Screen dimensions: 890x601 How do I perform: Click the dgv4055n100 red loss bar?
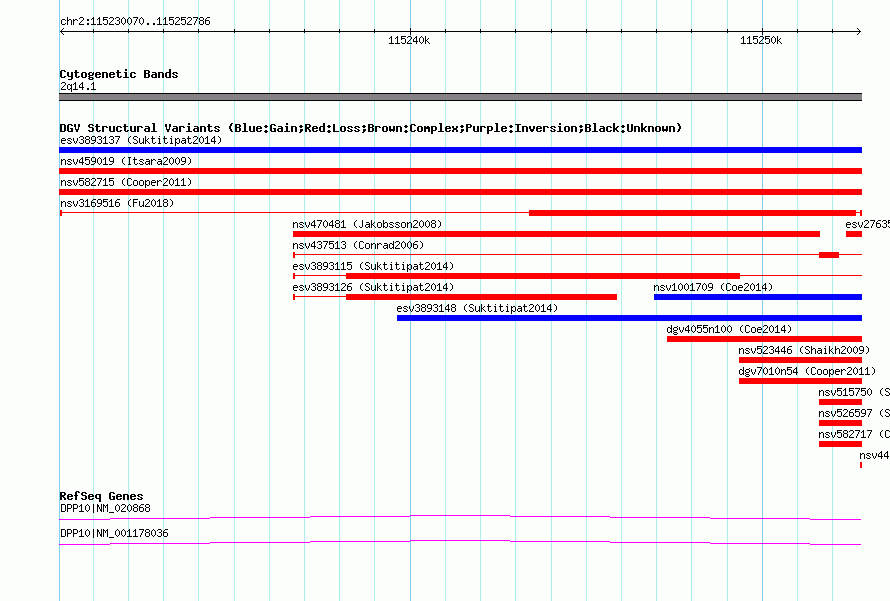coord(764,339)
